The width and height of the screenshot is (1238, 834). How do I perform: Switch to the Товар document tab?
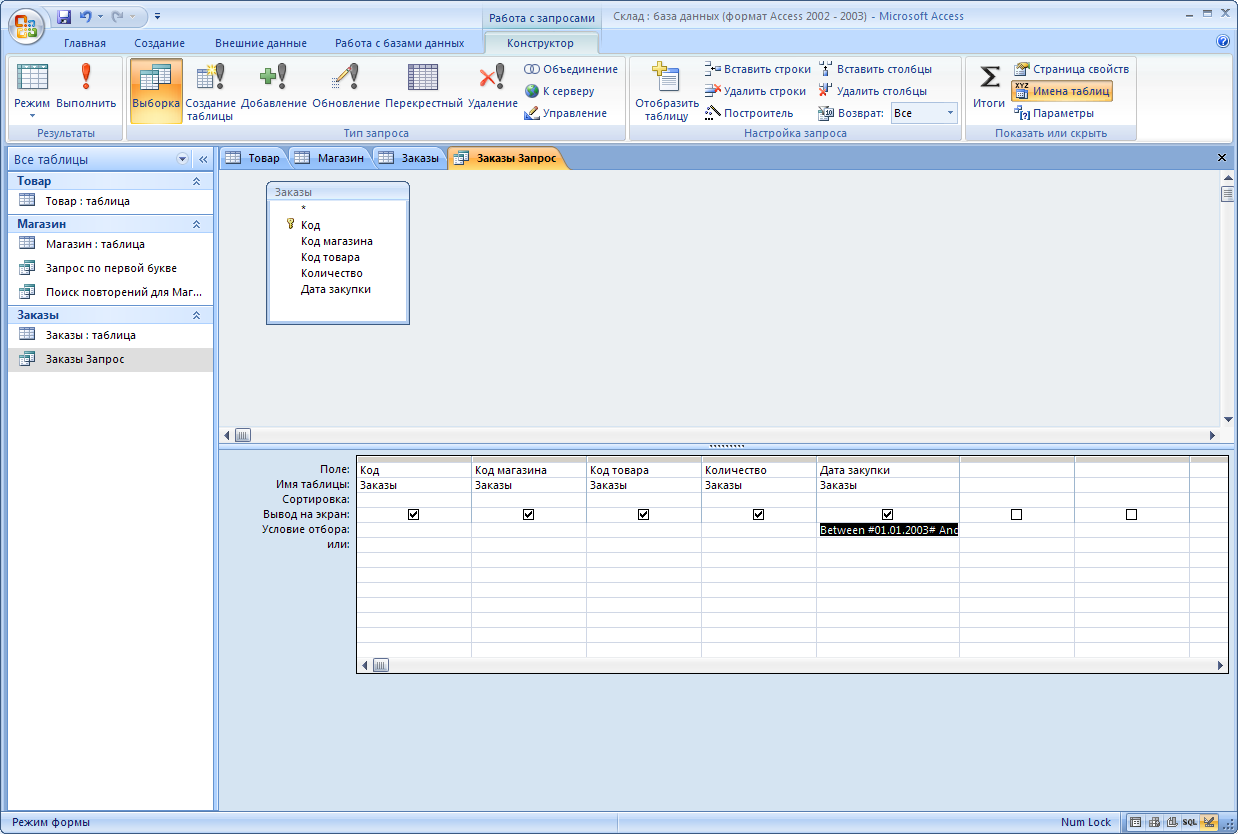(x=253, y=158)
